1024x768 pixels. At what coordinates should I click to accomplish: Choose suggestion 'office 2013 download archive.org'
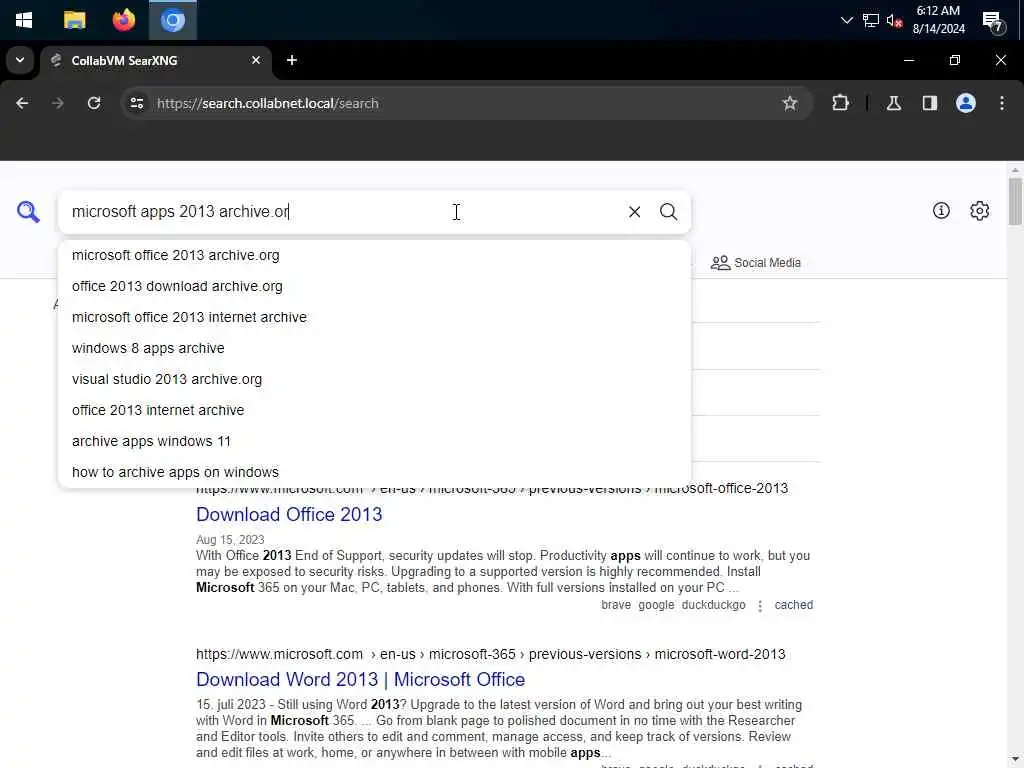coord(374,286)
